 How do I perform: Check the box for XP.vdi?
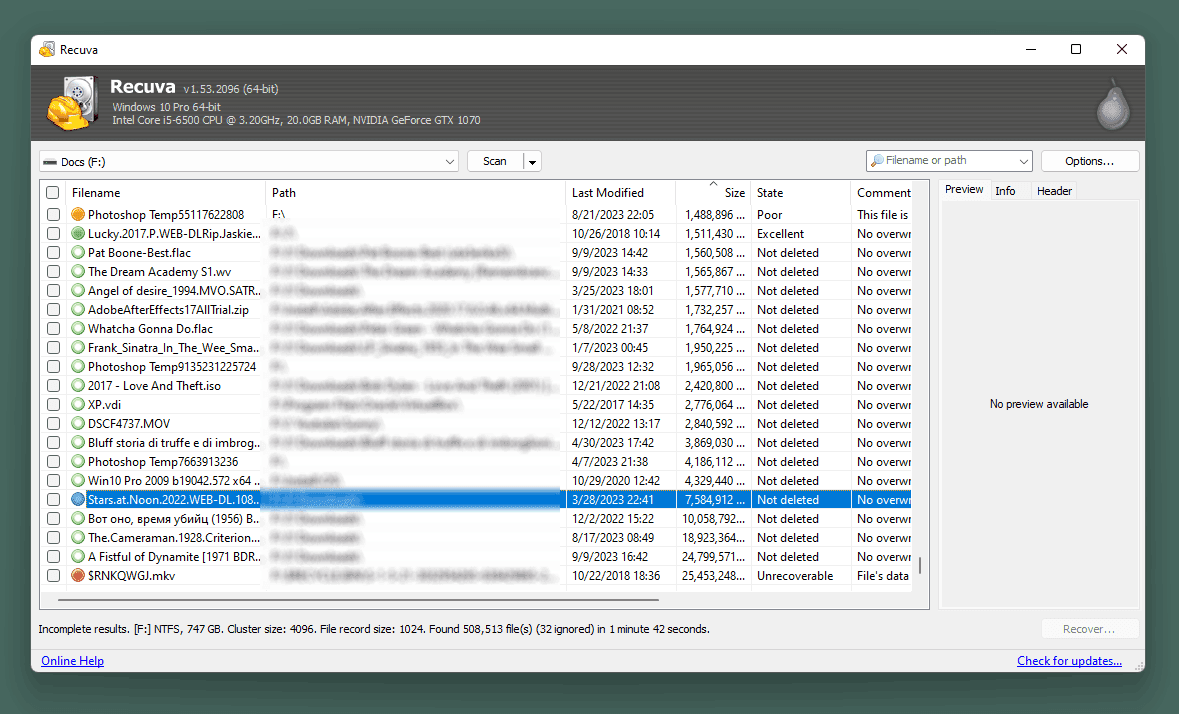(53, 404)
